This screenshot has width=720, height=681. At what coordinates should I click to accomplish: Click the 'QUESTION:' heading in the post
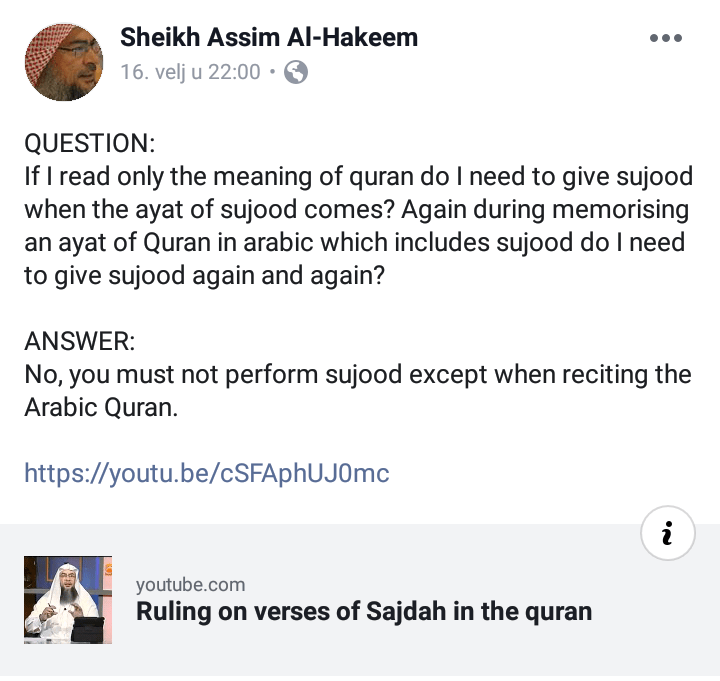click(x=90, y=142)
